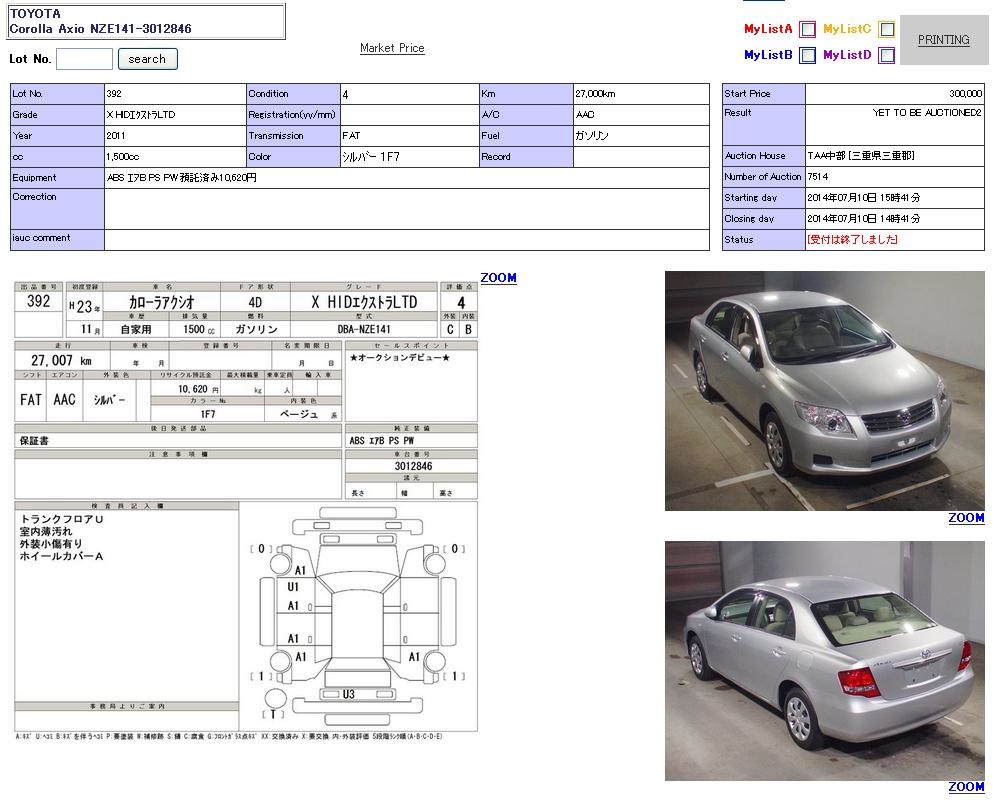The image size is (1008, 806).
Task: Toggle the MyListD checkbox
Action: pos(886,56)
